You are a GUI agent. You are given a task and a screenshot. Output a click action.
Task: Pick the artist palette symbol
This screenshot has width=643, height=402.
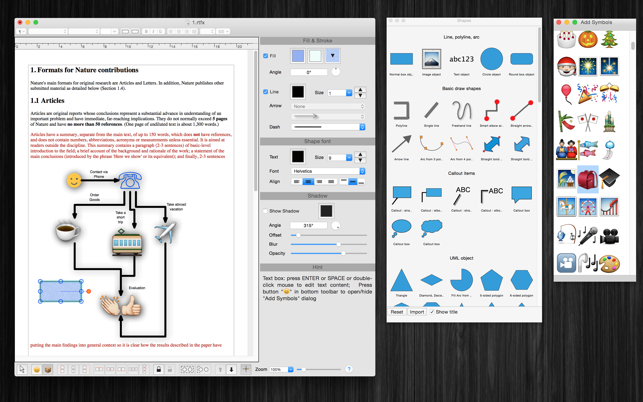point(609,263)
